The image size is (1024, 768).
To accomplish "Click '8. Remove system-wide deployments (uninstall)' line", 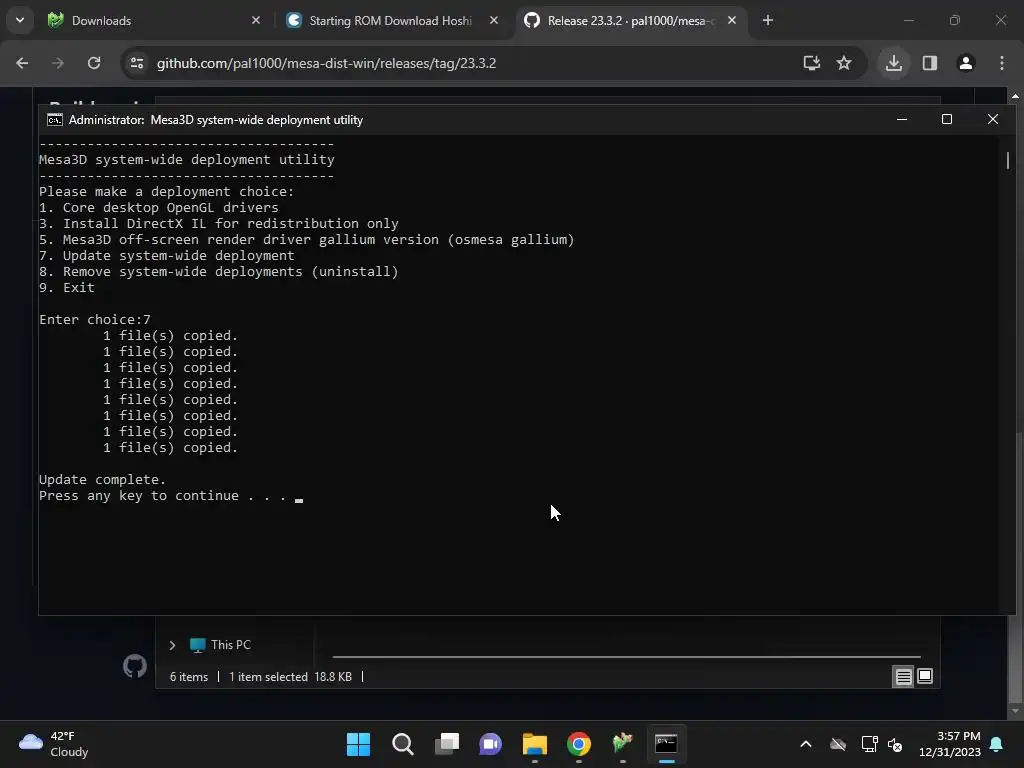I will click(x=219, y=272).
